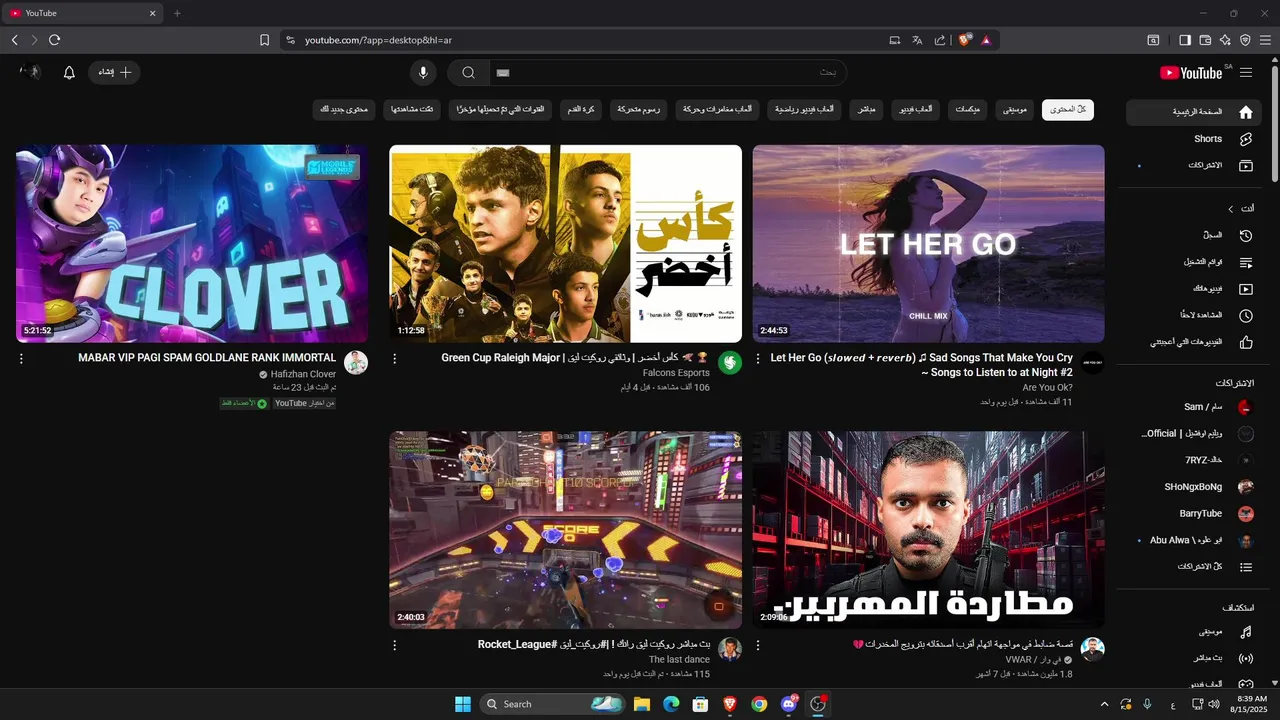
Task: Reload the page
Action: (54, 40)
